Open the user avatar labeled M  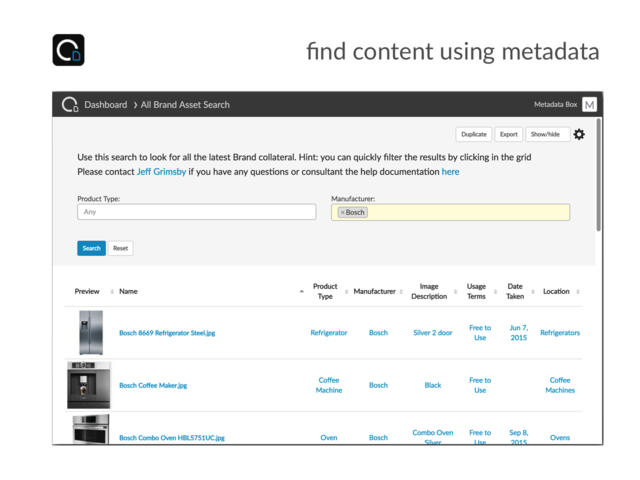click(589, 104)
